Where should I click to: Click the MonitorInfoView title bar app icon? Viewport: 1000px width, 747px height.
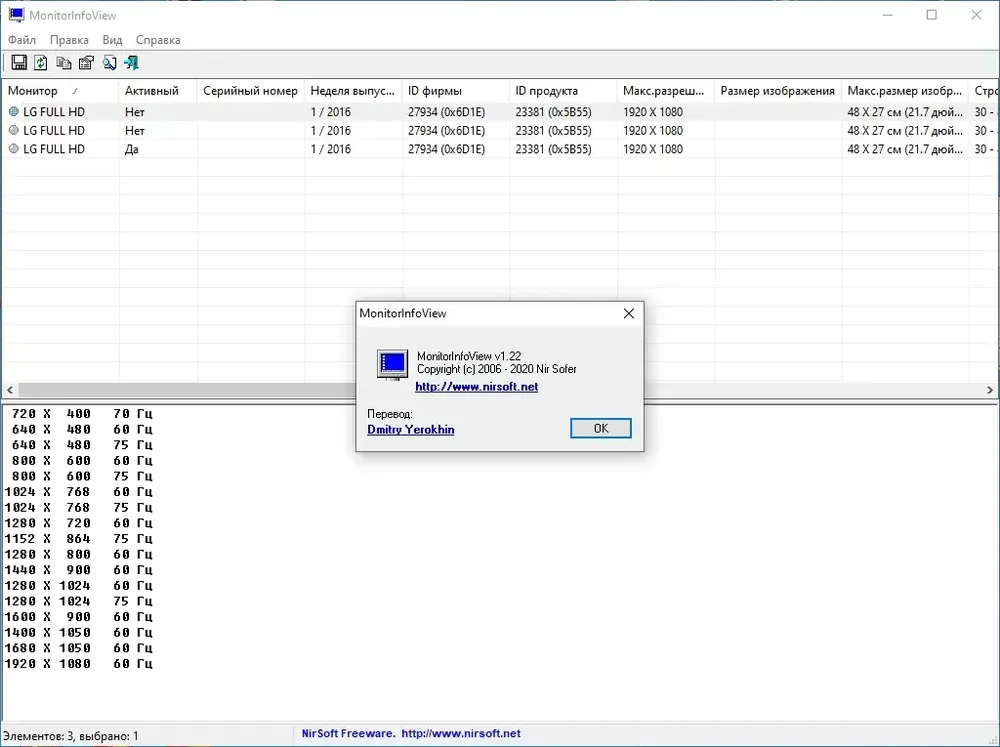(x=16, y=15)
